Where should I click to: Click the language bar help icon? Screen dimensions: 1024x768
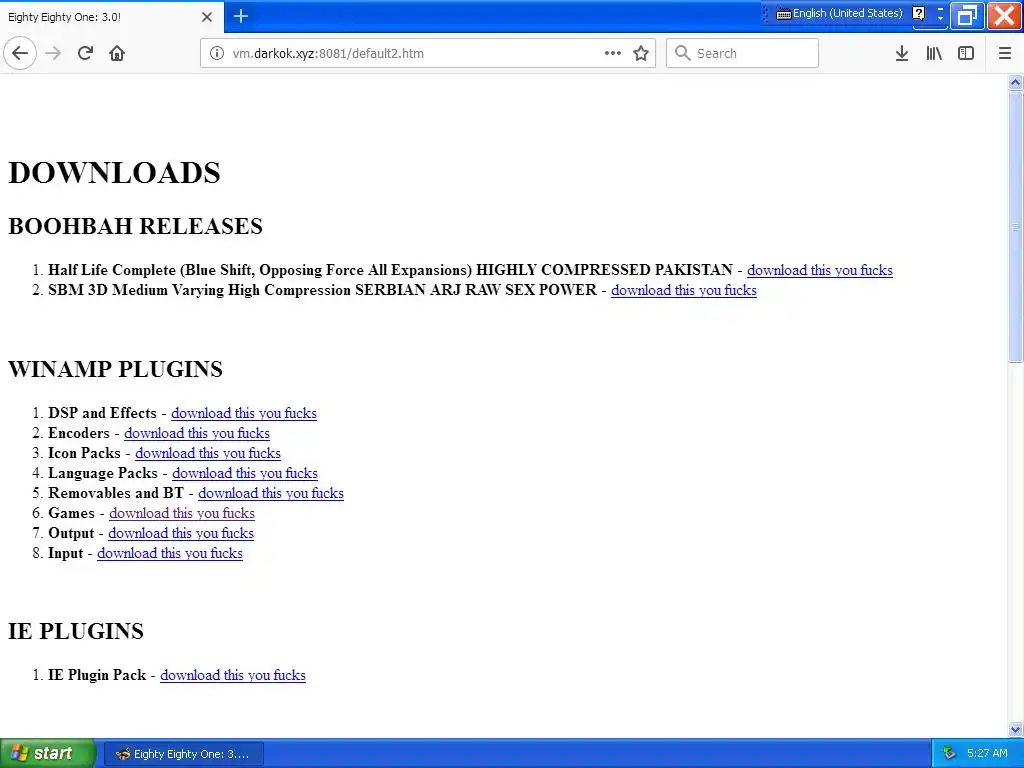919,13
